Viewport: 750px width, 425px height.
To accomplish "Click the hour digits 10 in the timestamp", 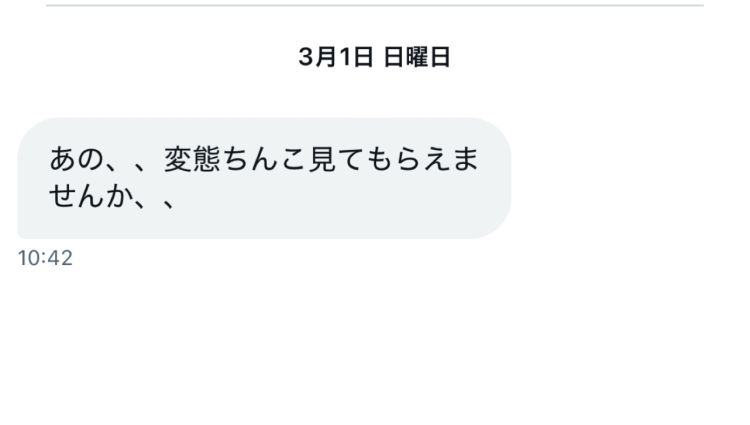I will (x=28, y=258).
